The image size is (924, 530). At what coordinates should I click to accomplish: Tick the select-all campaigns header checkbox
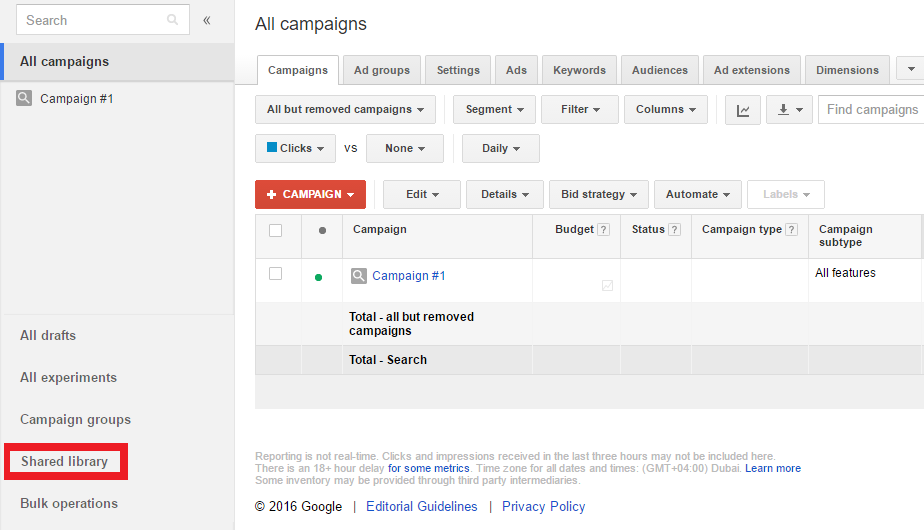click(276, 230)
